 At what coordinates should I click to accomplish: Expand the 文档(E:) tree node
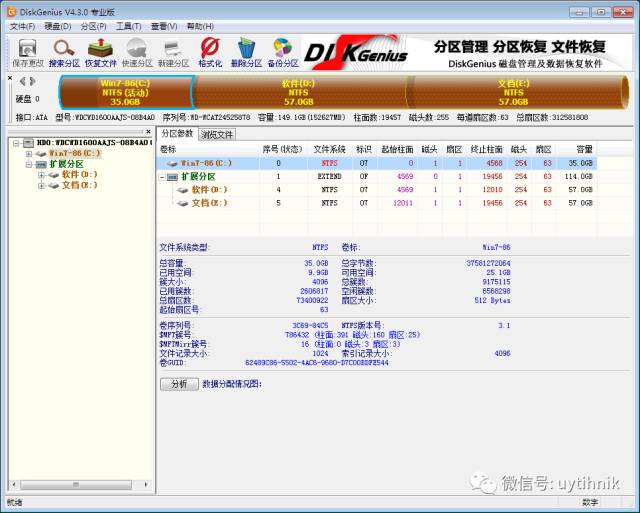click(41, 186)
